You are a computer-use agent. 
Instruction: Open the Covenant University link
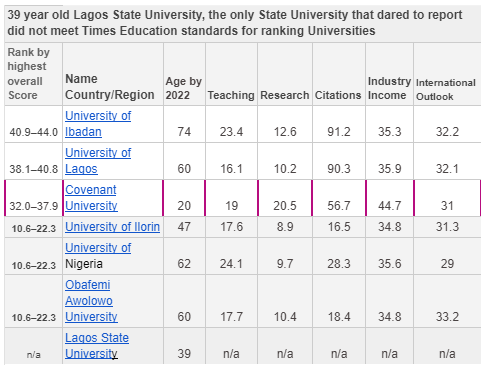point(91,198)
